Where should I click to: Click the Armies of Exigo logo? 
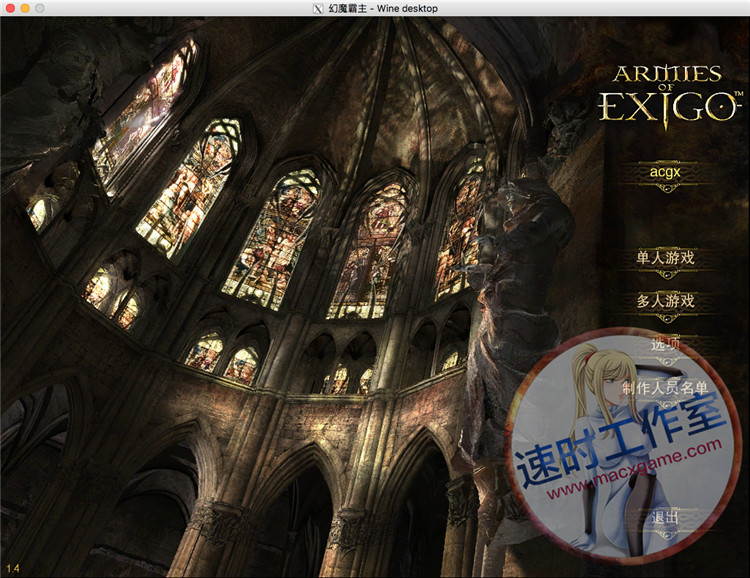(x=670, y=97)
